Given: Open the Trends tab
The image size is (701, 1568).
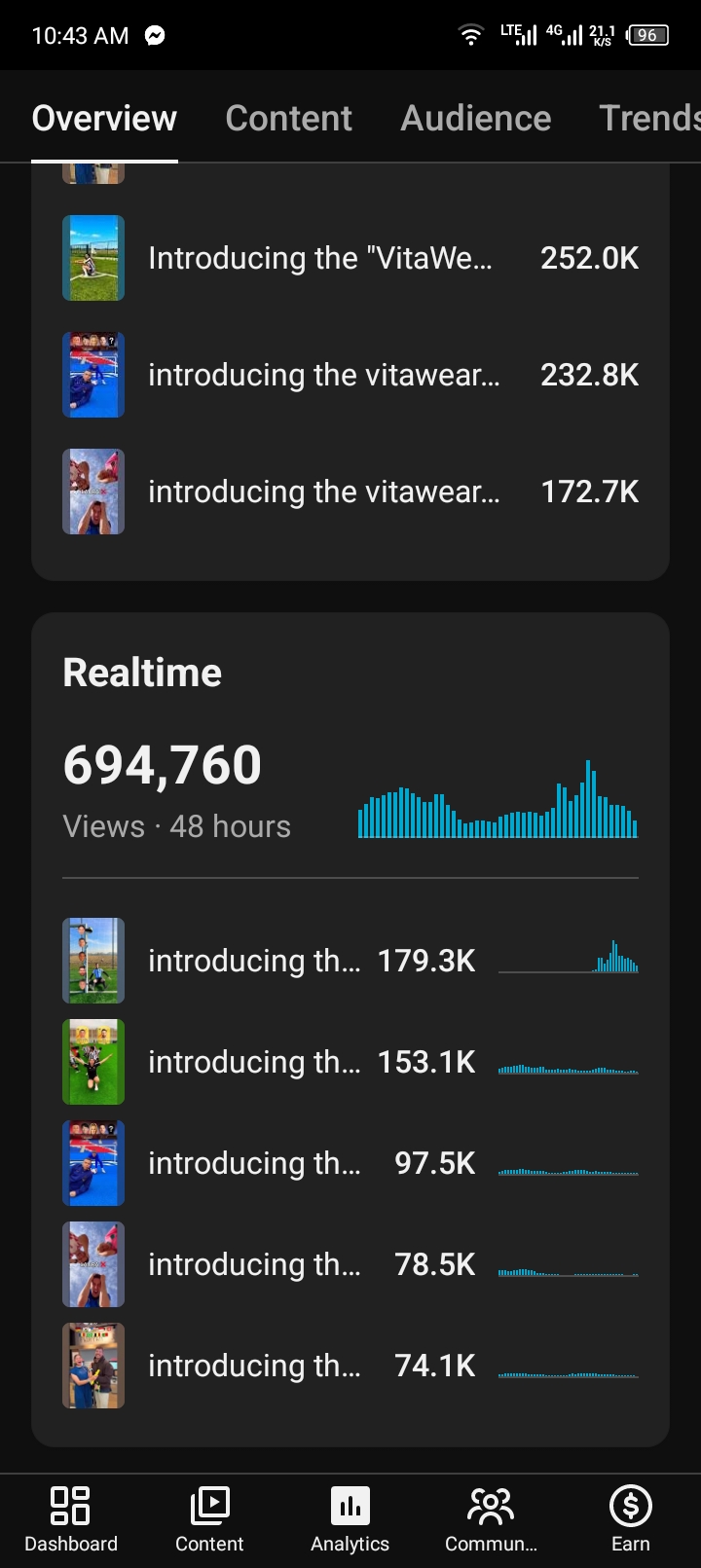Looking at the screenshot, I should coord(649,118).
